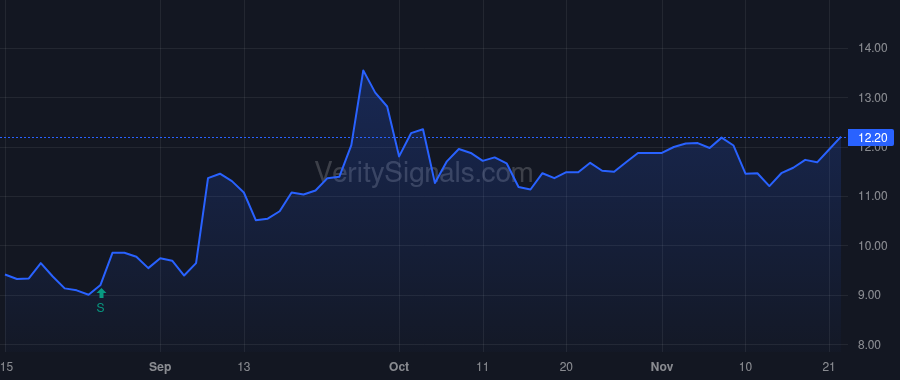
Task: Click the 14.00 price axis label
Action: [872, 48]
